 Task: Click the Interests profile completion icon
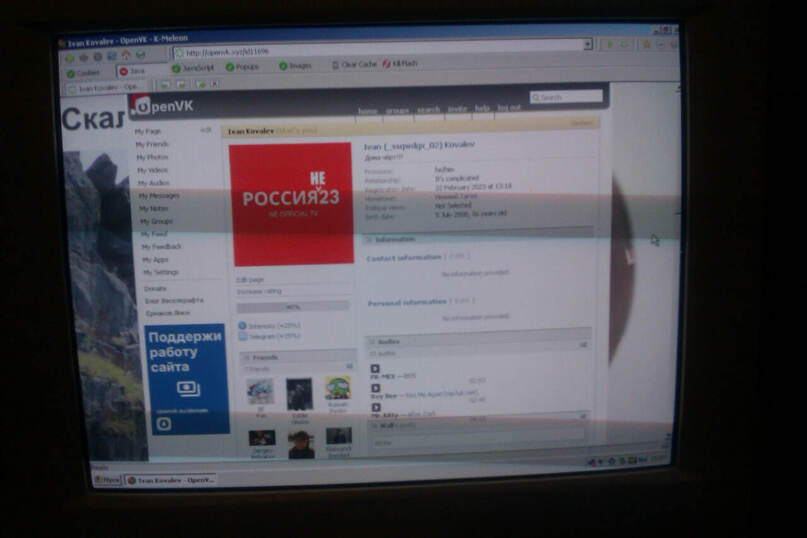(242, 326)
